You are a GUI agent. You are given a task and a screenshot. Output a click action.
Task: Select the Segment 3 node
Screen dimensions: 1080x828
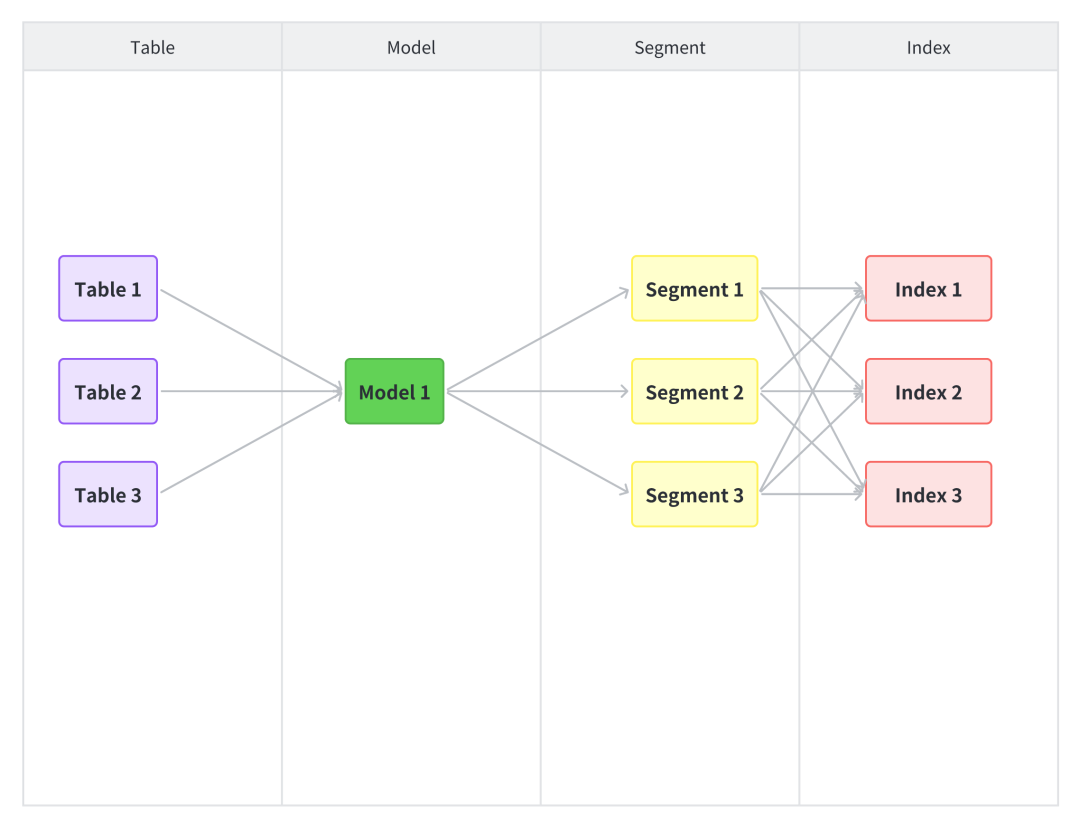[x=694, y=495]
